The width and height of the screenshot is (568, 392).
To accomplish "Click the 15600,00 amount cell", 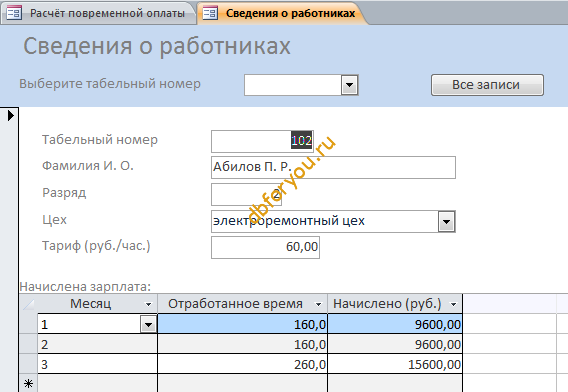I will [395, 364].
